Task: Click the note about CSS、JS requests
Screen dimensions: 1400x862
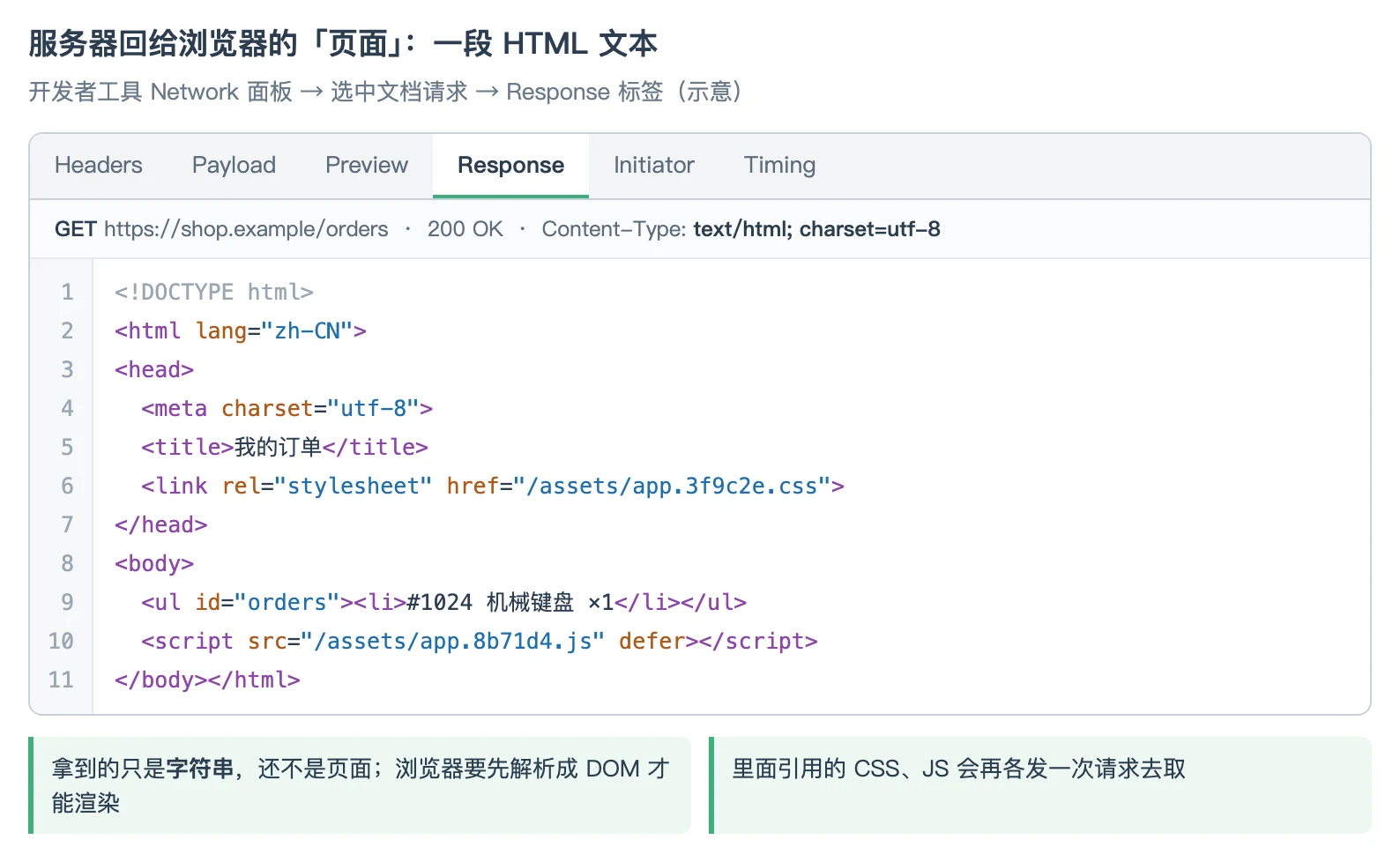Action: pos(1040,785)
